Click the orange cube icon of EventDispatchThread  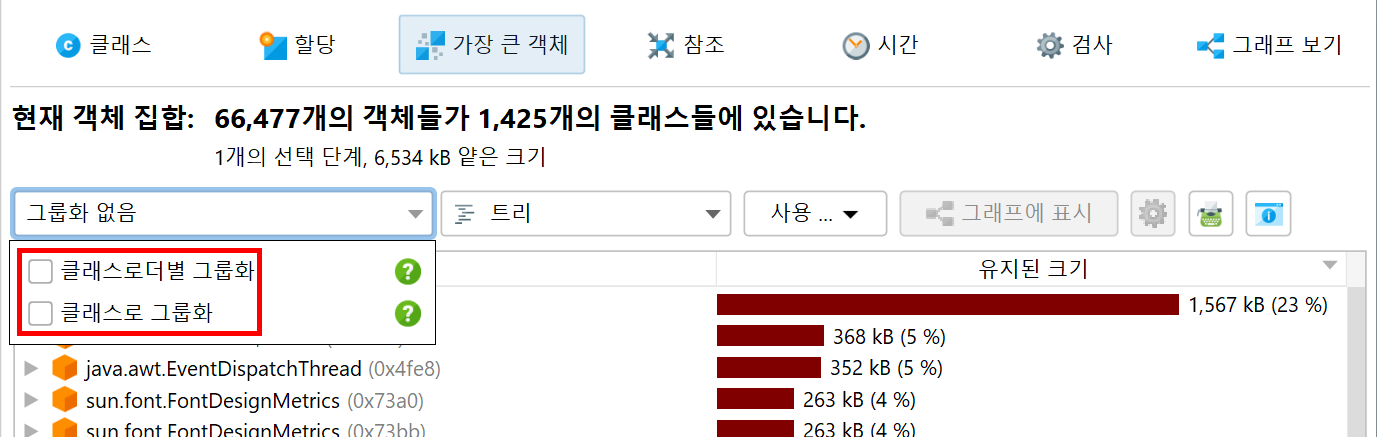coord(64,369)
